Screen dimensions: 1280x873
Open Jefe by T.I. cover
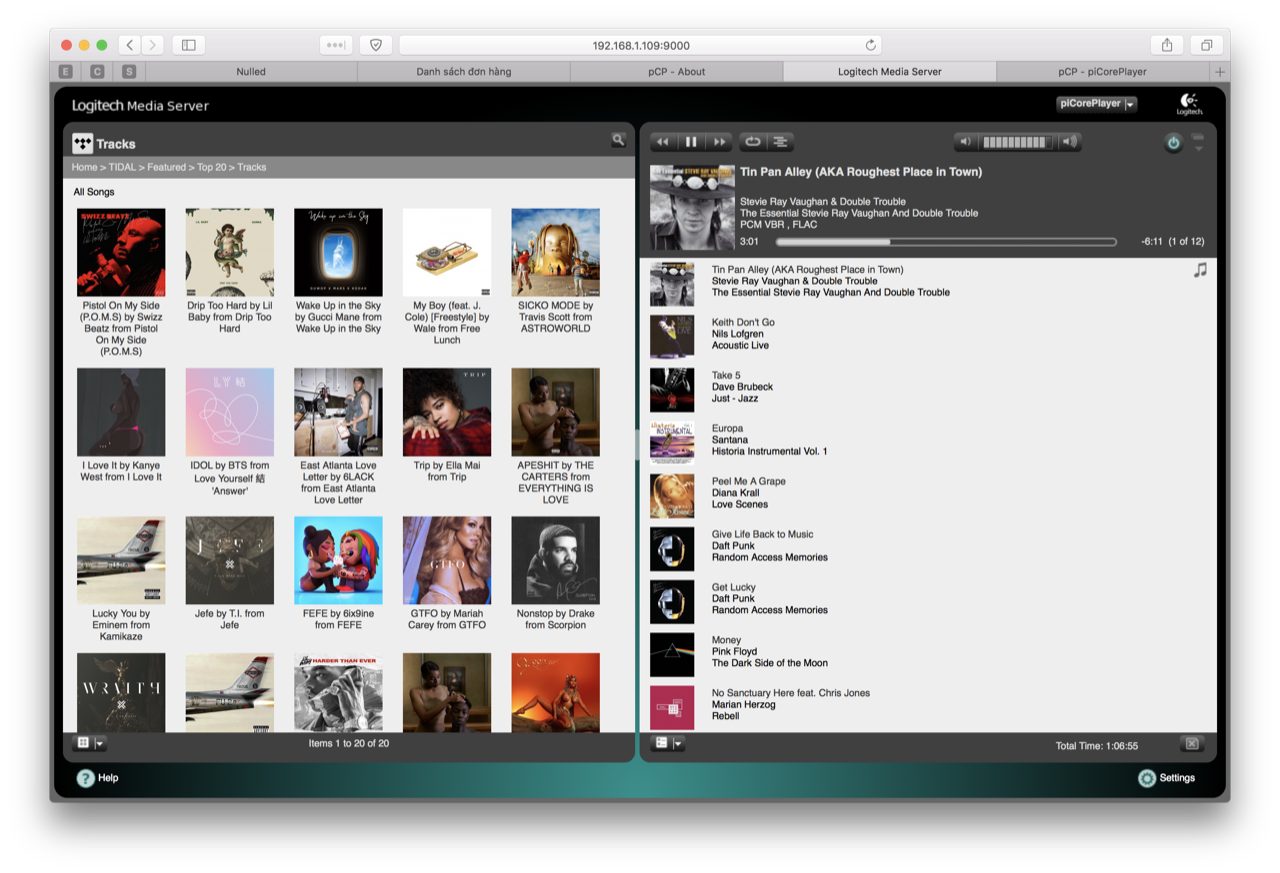click(230, 561)
